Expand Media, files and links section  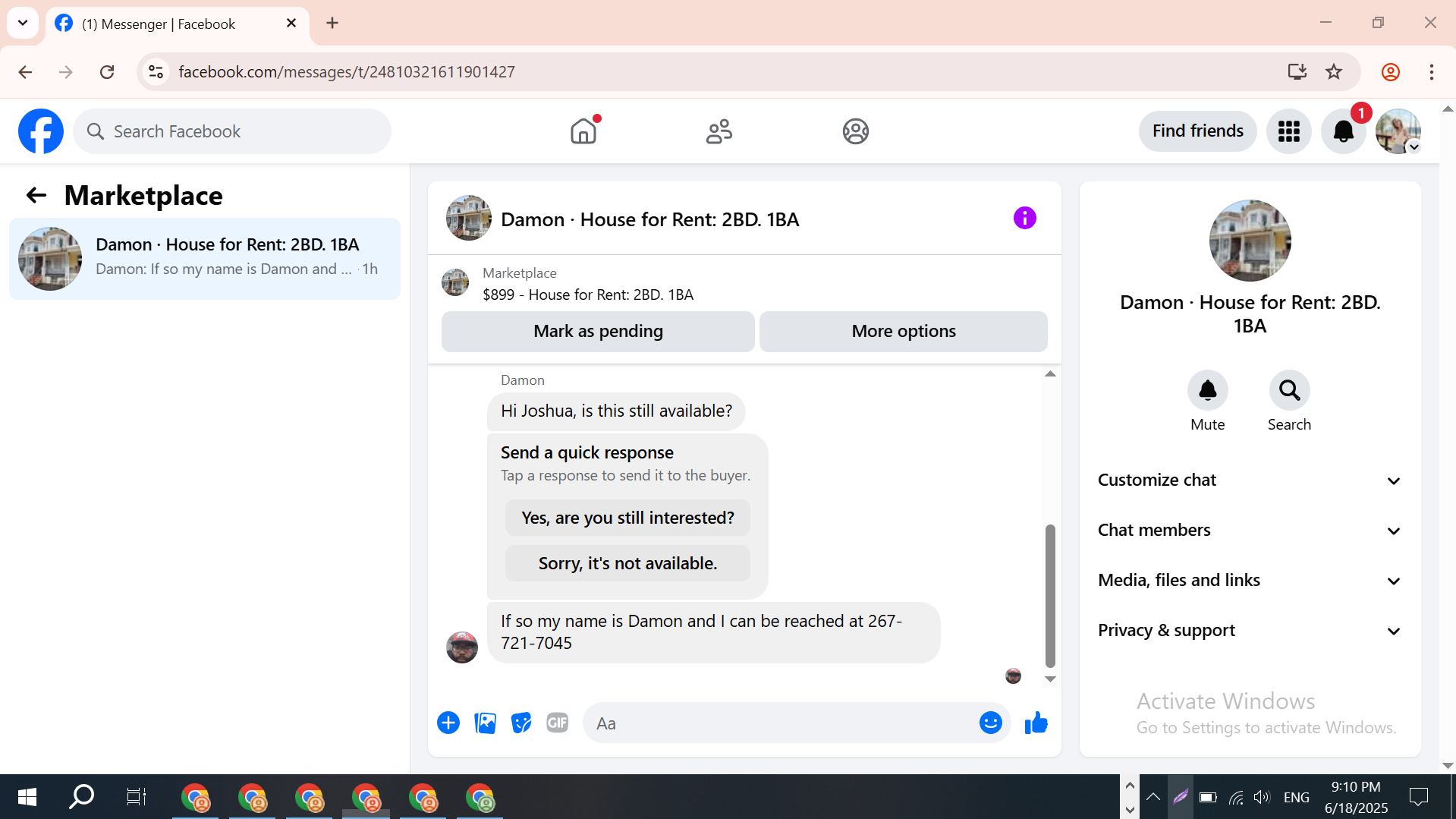(x=1250, y=581)
